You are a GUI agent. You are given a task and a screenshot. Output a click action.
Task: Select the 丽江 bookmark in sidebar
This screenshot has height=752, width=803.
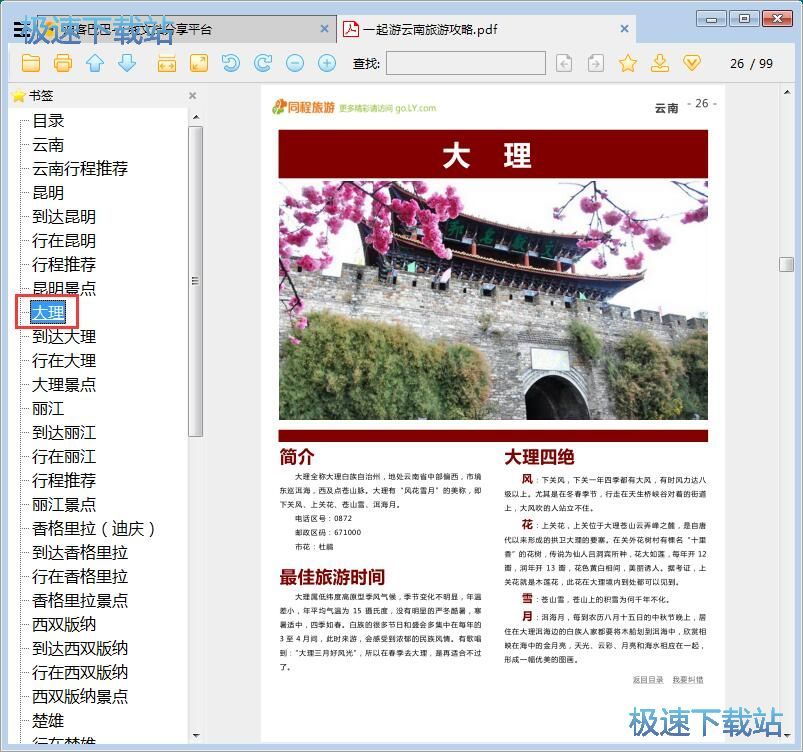46,408
